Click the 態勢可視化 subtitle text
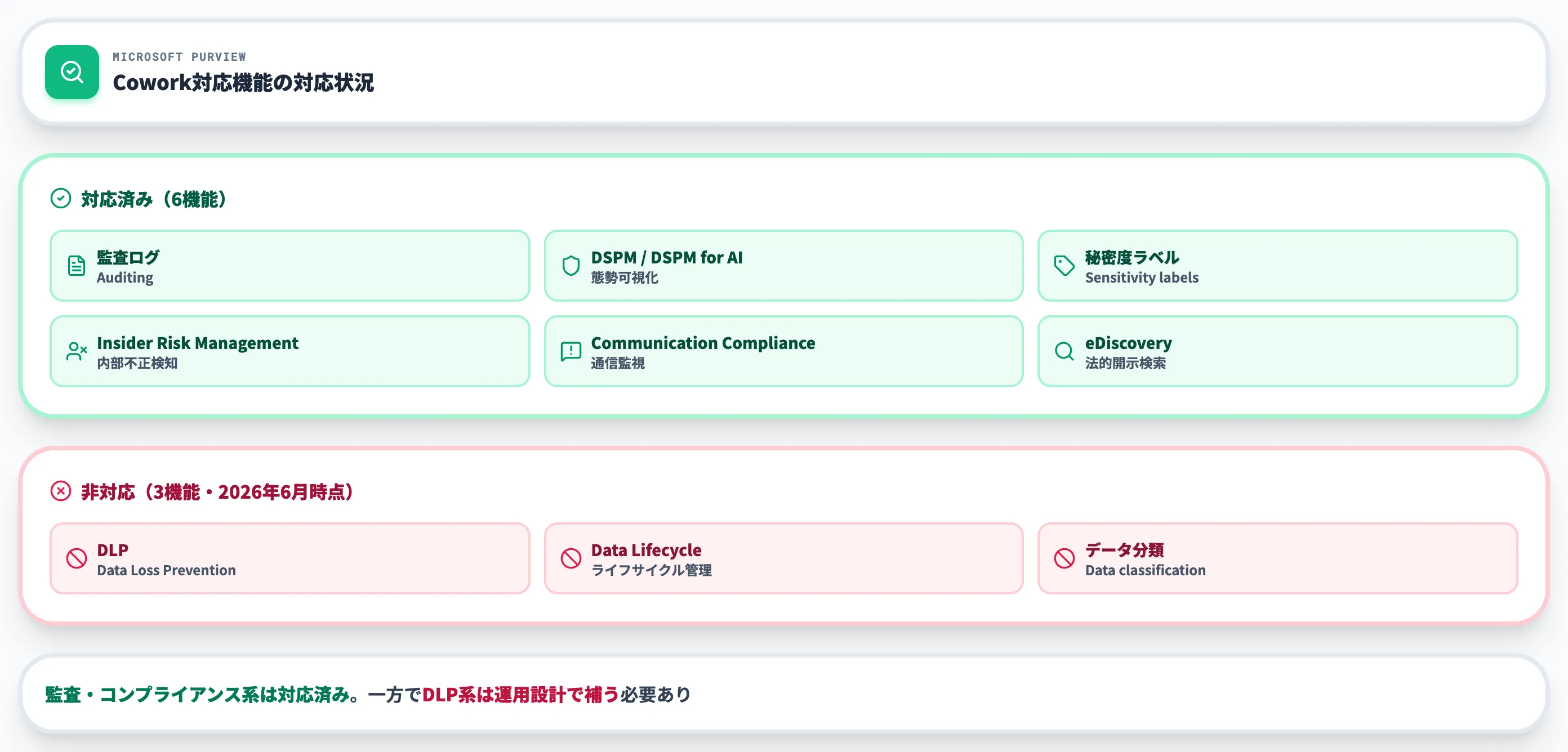The height and width of the screenshot is (752, 1568). (x=625, y=277)
